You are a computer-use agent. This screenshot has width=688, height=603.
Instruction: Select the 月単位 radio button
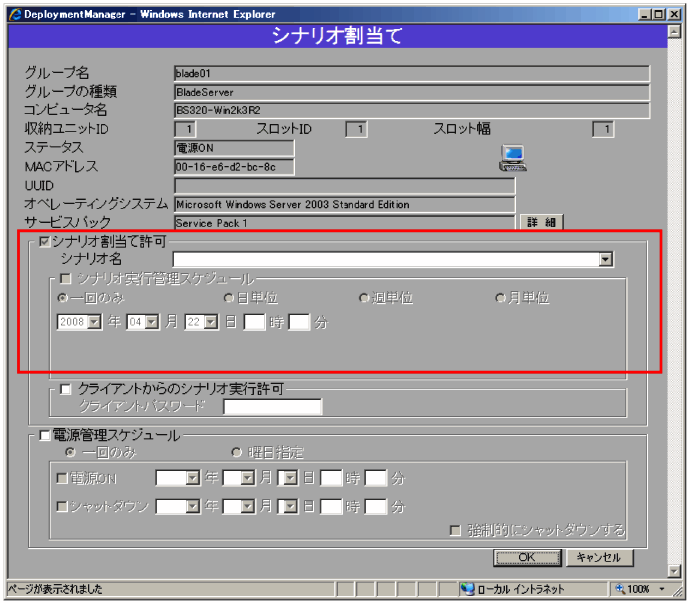pos(500,298)
